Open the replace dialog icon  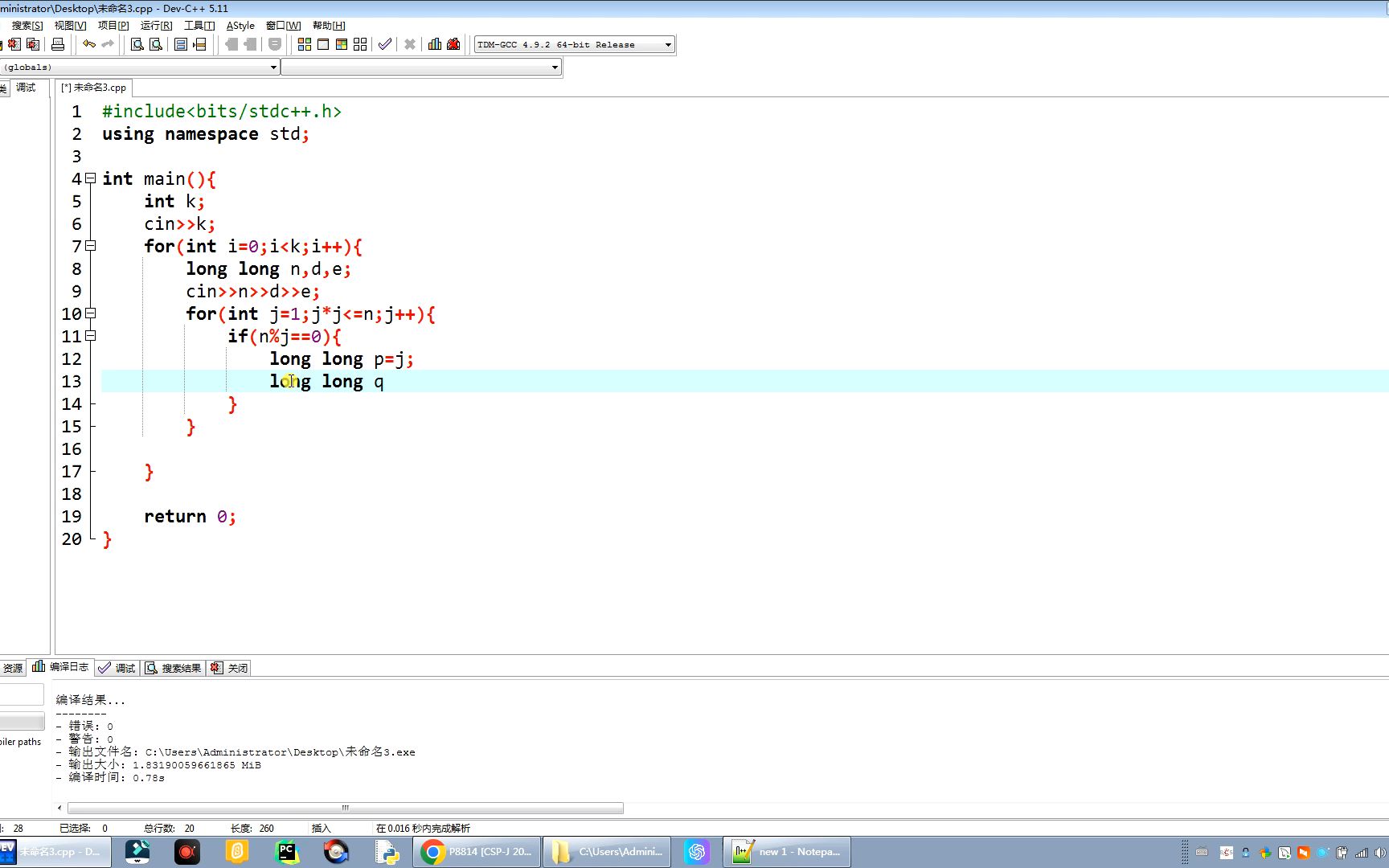pyautogui.click(x=156, y=44)
